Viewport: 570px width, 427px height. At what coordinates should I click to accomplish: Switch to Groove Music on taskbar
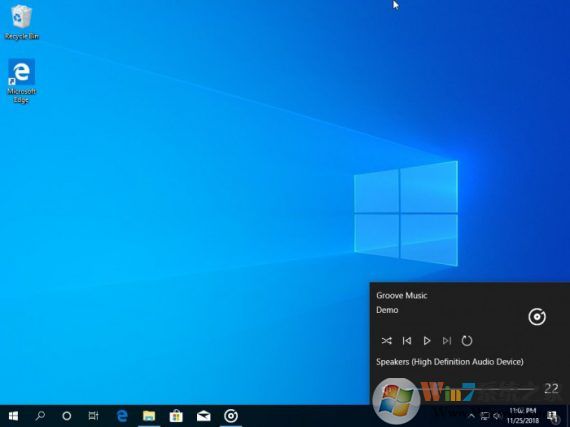(231, 416)
